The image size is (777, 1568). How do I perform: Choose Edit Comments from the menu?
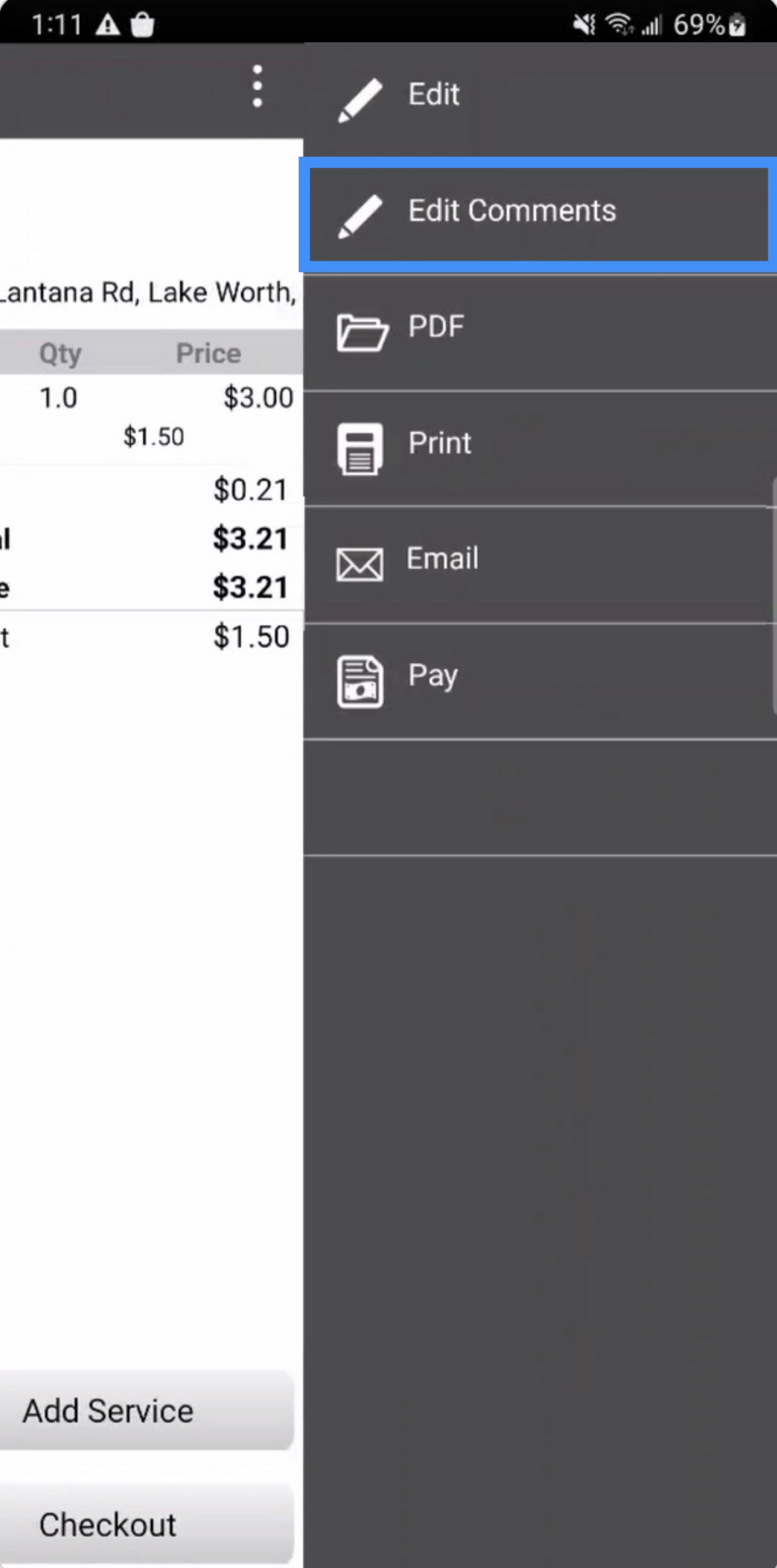(x=512, y=210)
